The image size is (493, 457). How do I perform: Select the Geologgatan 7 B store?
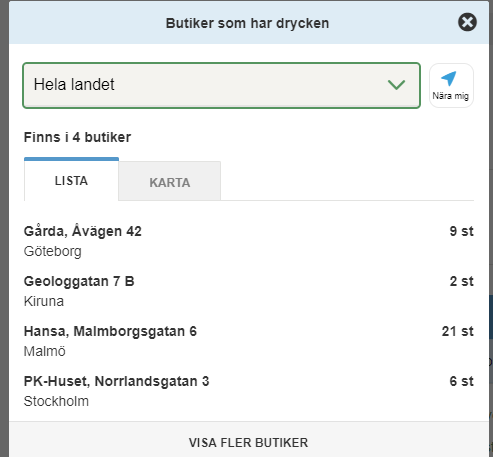pos(249,291)
